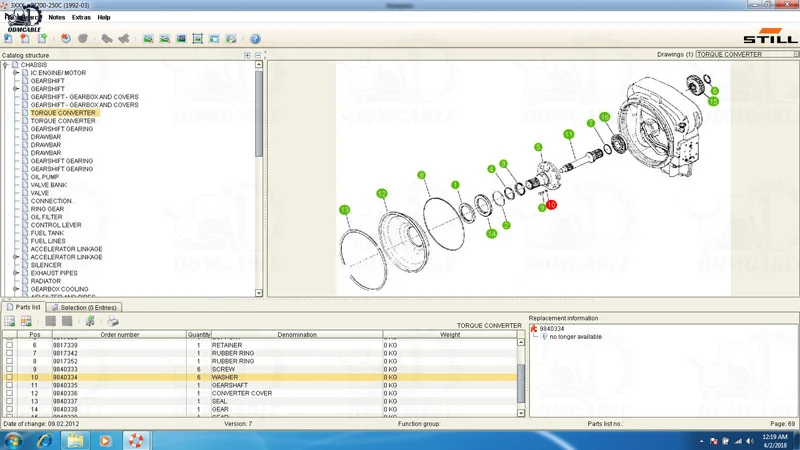Viewport: 800px width, 450px height.
Task: Tick the checkbox for RETAINER row
Action: pos(9,345)
